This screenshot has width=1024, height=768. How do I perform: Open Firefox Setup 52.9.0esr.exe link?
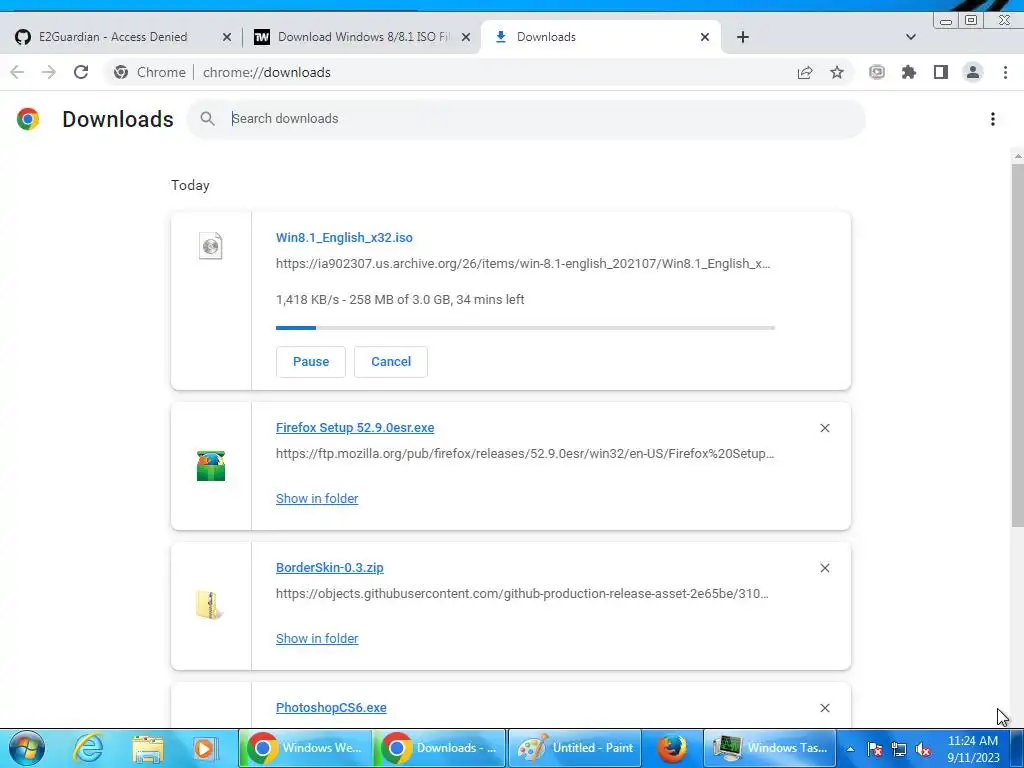click(355, 428)
